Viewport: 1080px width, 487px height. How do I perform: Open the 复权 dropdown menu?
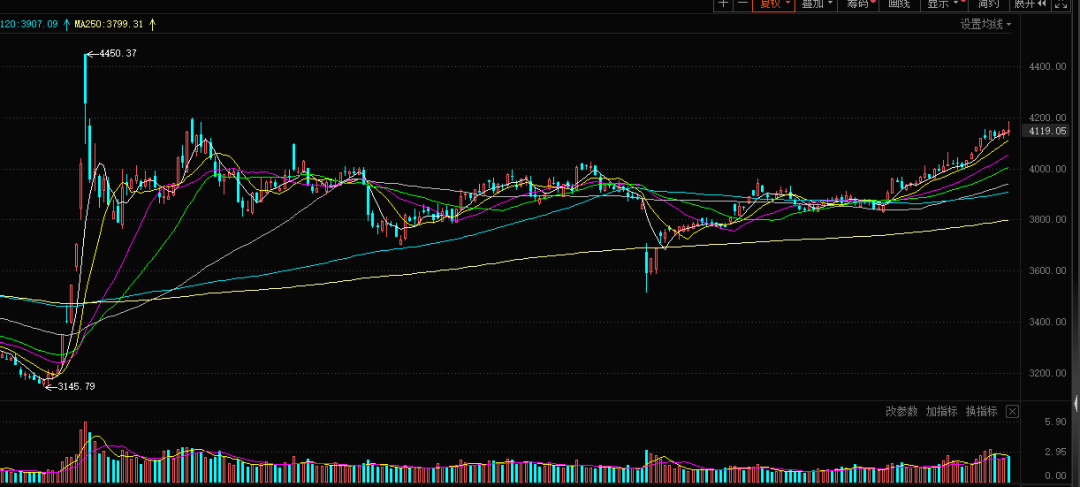coord(774,4)
